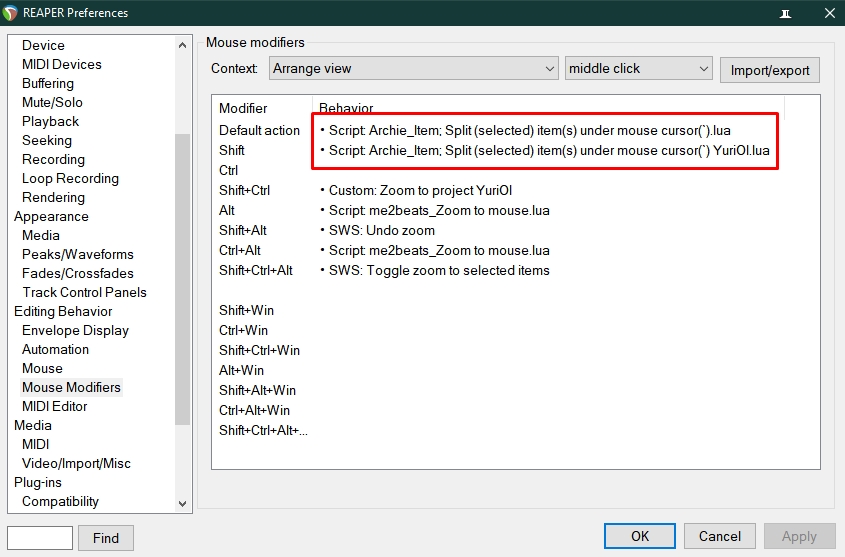Select the Shift+Ctrl+Alt modifier row

click(x=516, y=270)
